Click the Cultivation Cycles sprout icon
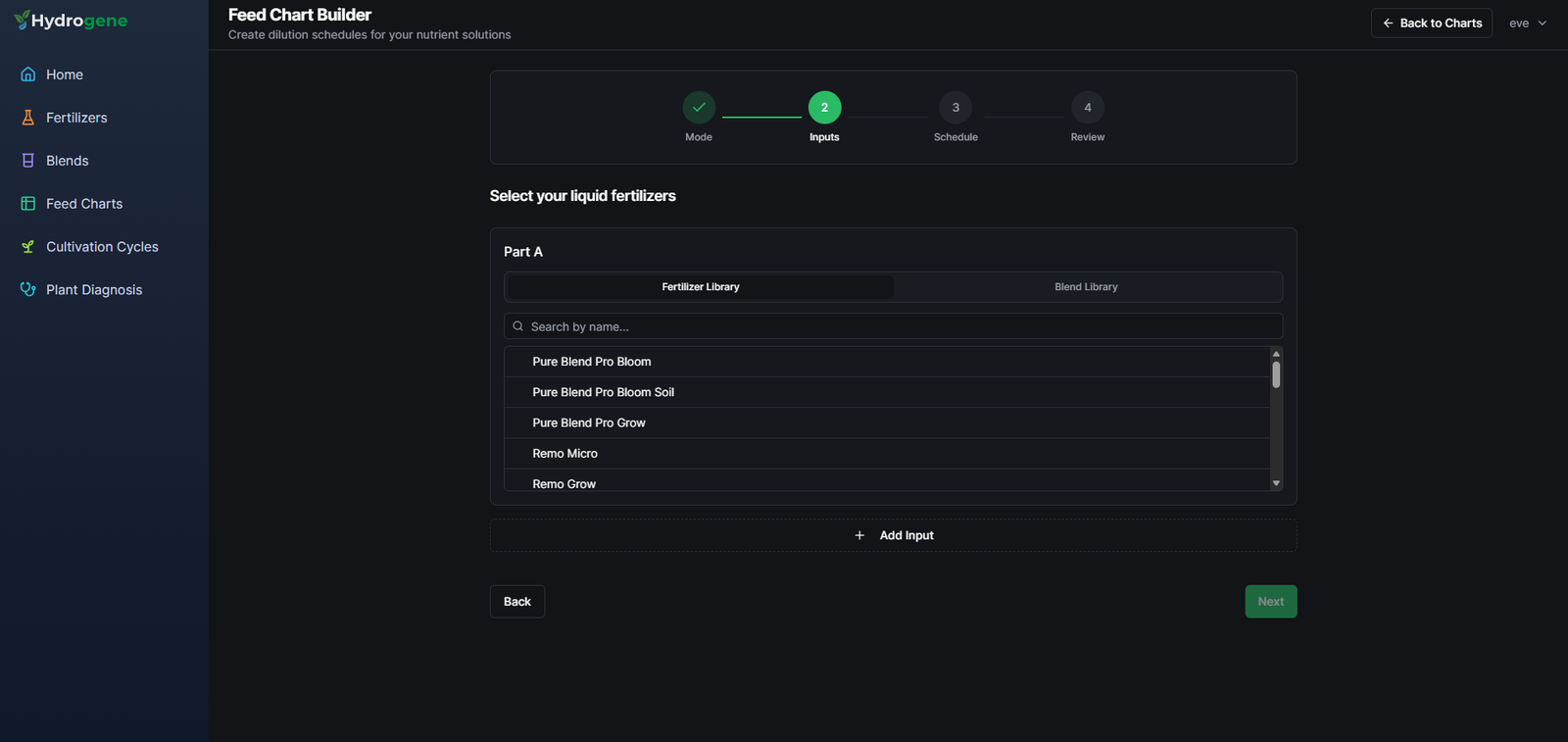1568x742 pixels. (x=28, y=247)
